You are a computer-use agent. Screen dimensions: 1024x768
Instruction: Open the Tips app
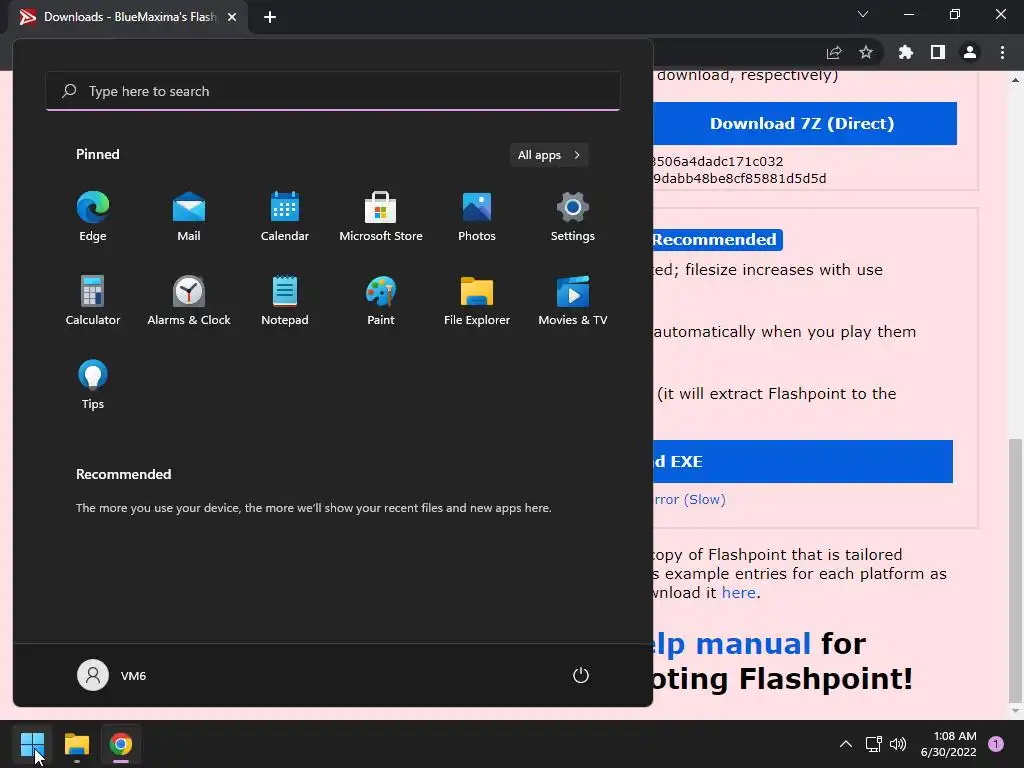point(93,385)
